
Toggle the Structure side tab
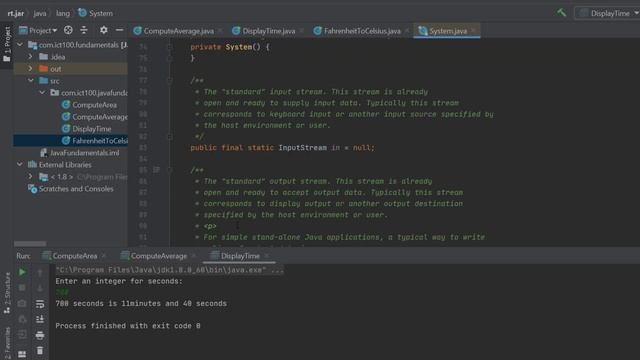[7, 293]
